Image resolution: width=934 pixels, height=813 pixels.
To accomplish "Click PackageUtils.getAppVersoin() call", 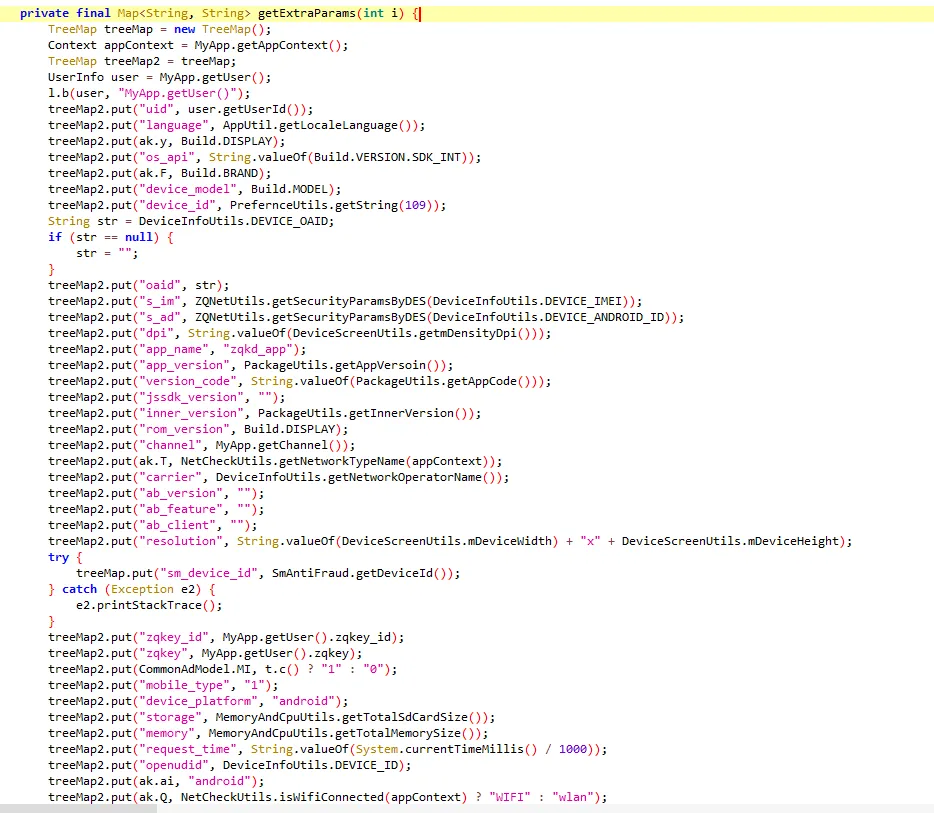I will click(x=345, y=365).
